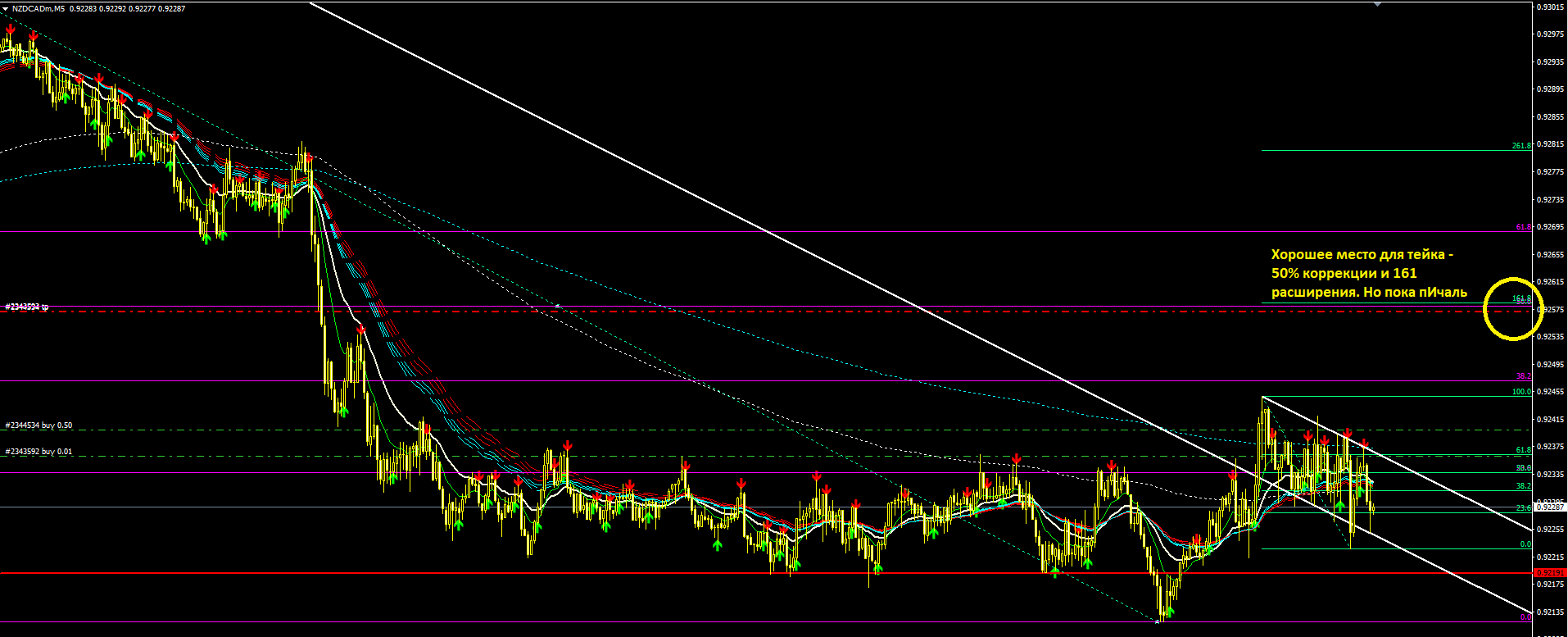Click the 0.92455 value on price scale
This screenshot has width=1568, height=637.
click(1550, 392)
